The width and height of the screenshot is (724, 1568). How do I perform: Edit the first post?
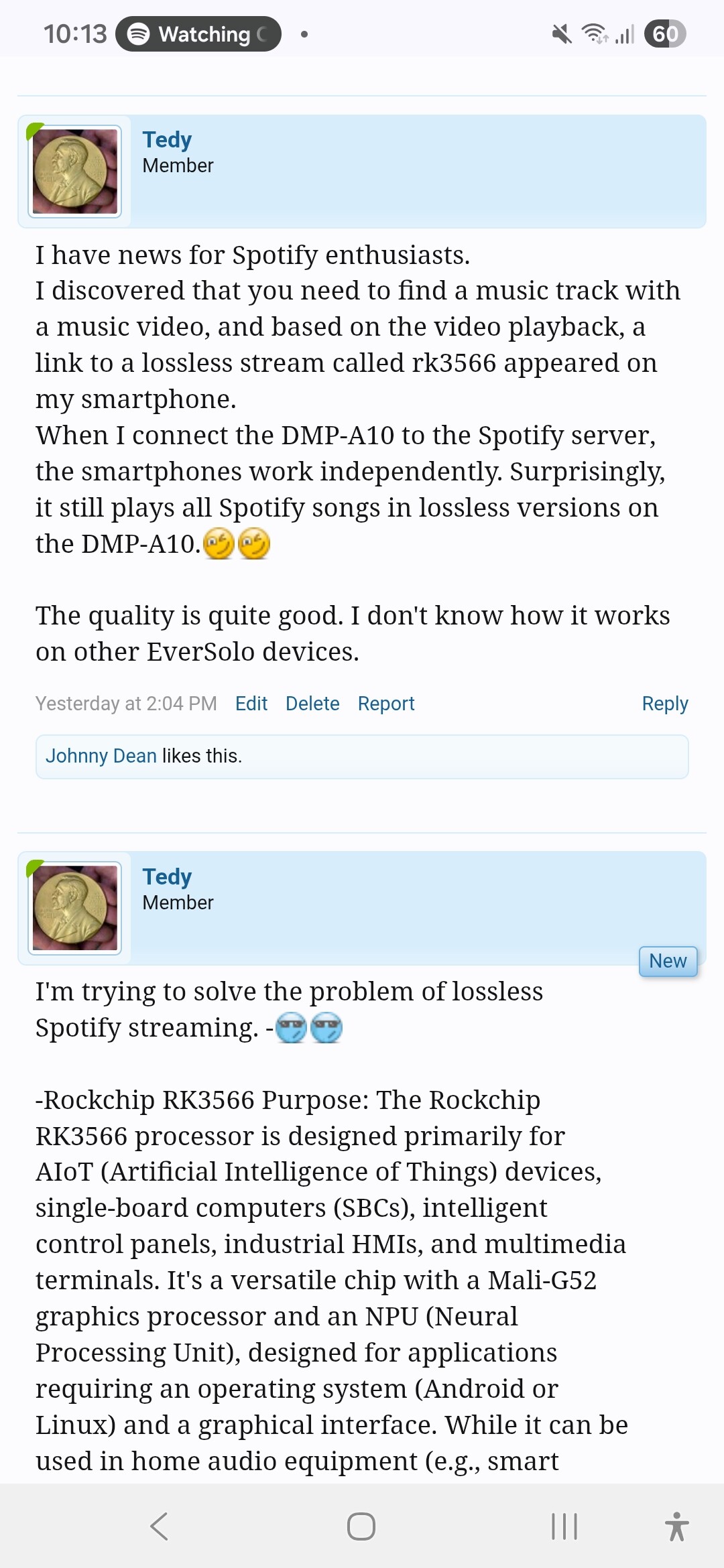coord(251,704)
